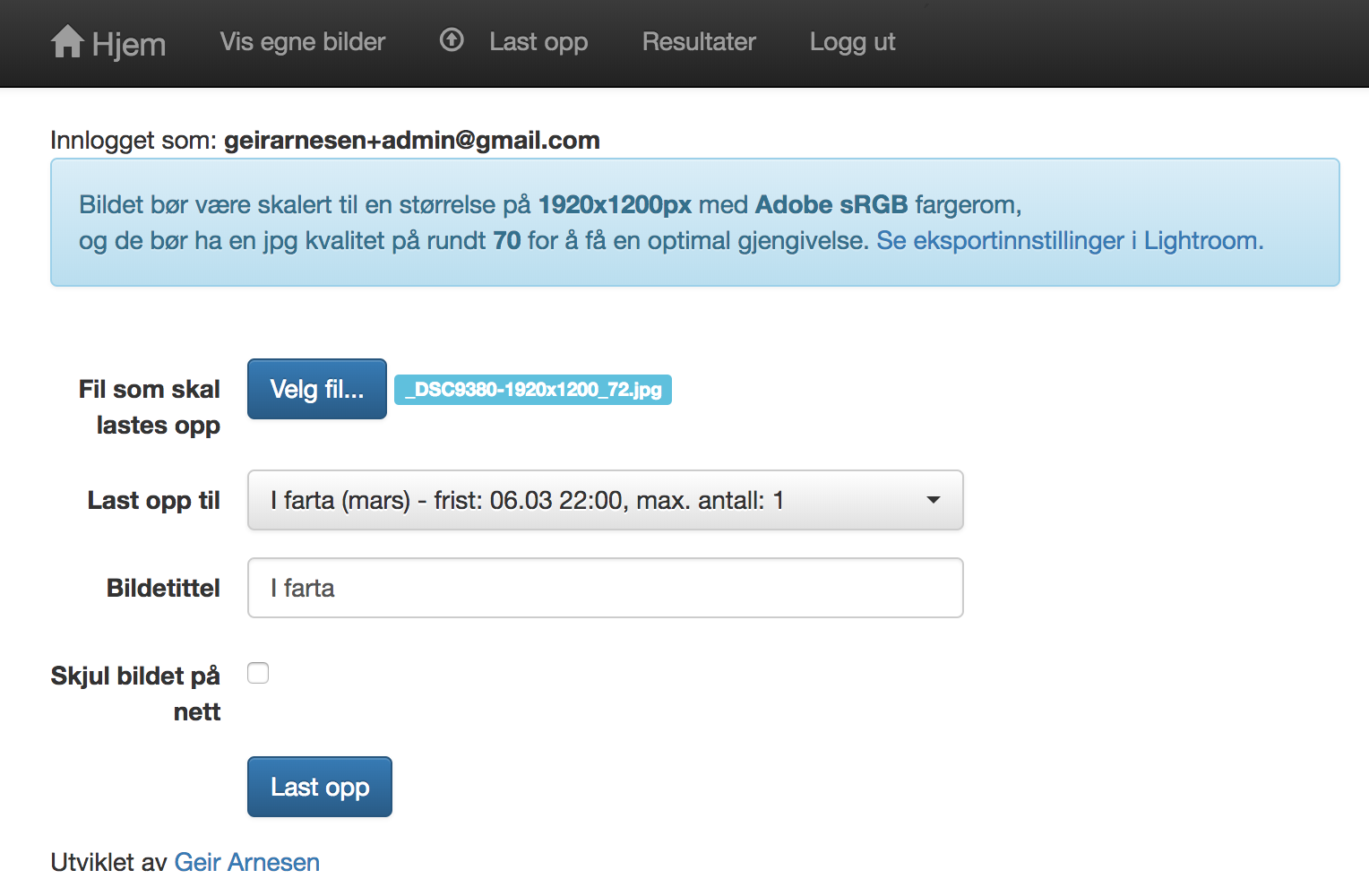Click the logged-in email address text
This screenshot has width=1369, height=896.
click(412, 140)
